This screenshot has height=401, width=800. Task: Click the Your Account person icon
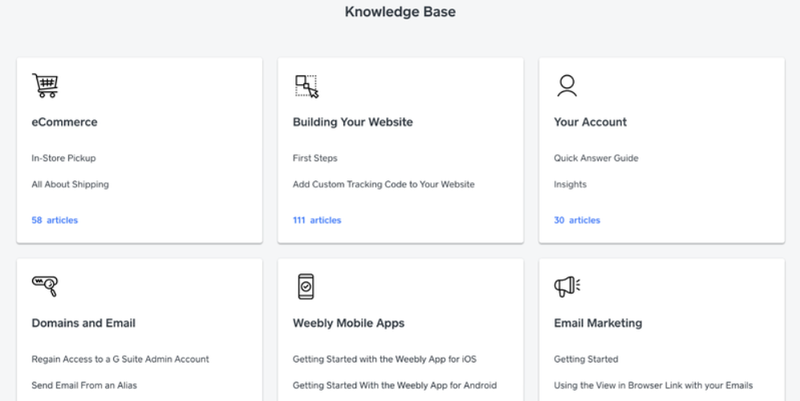click(x=567, y=86)
